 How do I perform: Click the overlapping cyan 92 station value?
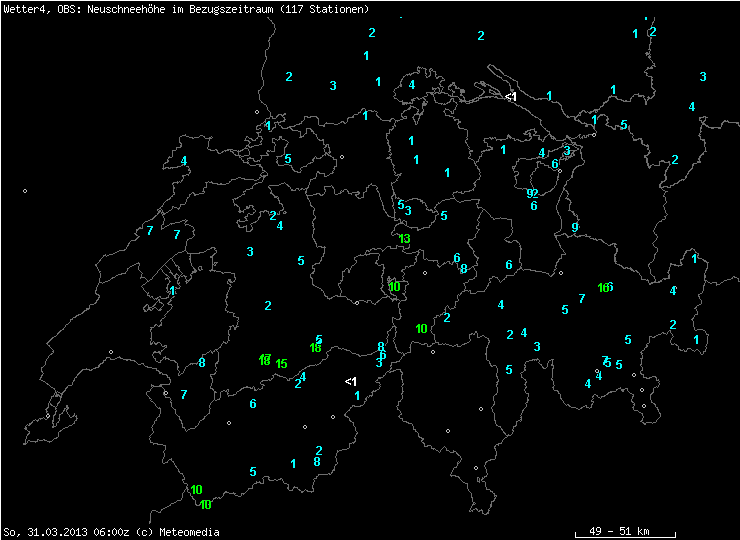[x=533, y=193]
